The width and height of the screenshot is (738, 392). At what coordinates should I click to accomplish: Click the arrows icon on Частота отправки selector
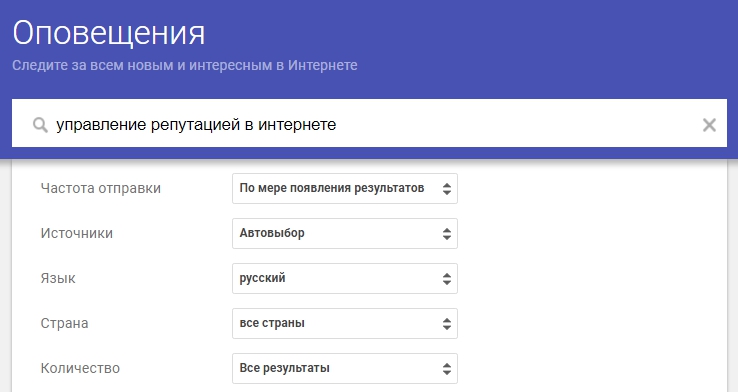click(x=447, y=189)
